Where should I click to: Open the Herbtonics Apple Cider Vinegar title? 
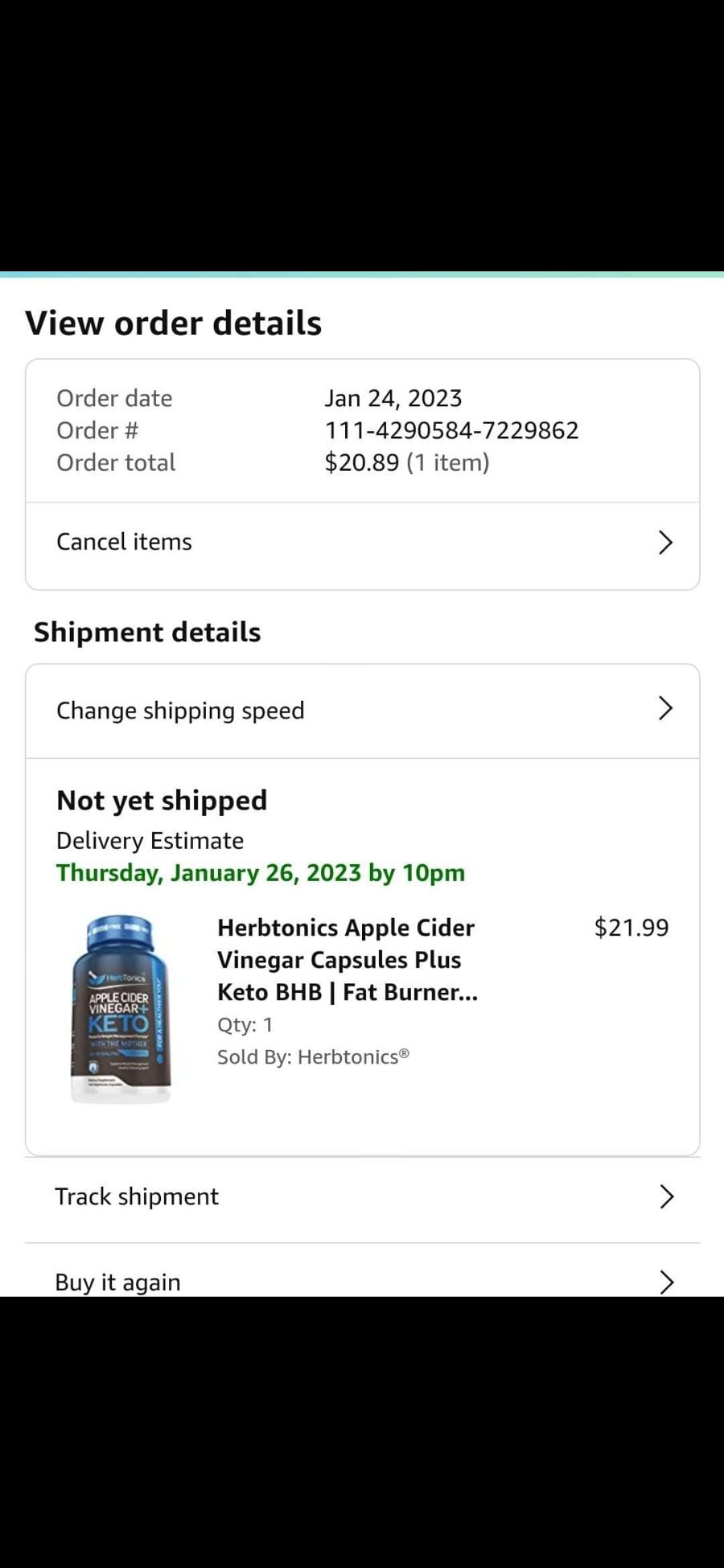point(347,960)
